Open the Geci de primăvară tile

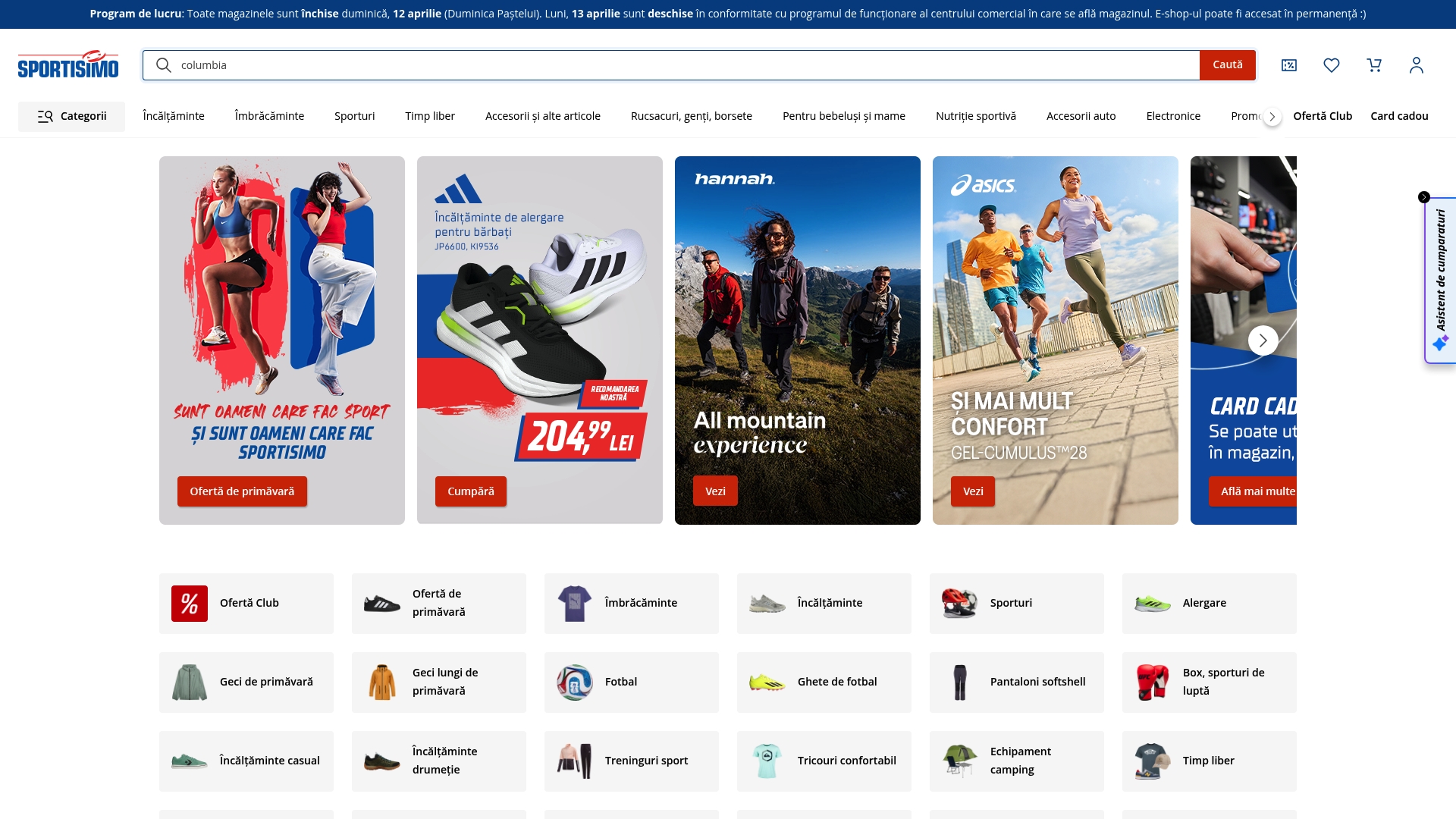tap(246, 682)
